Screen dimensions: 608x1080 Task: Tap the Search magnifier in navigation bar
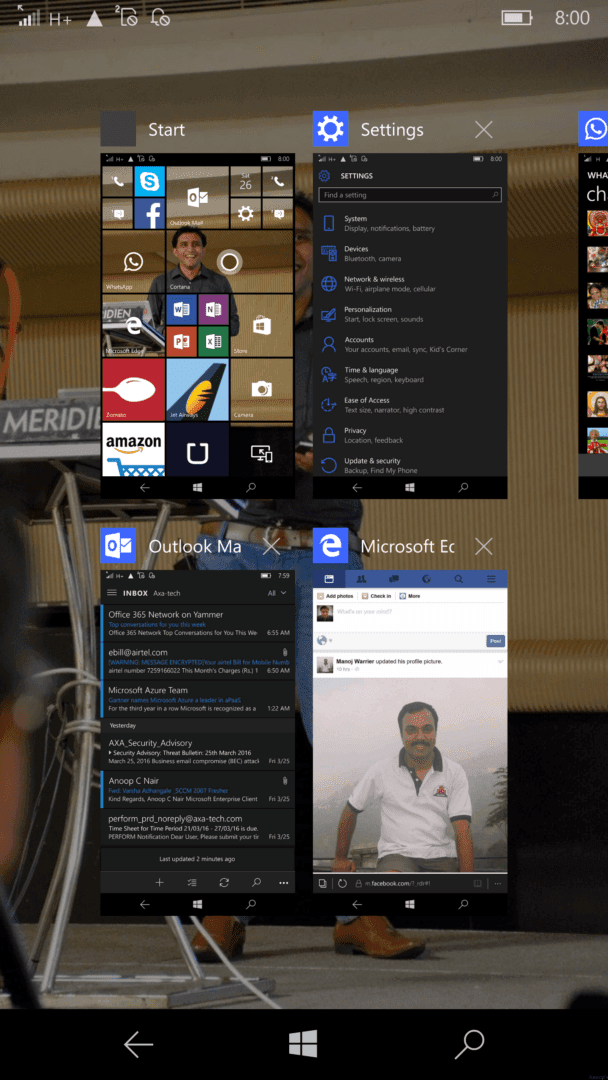coord(470,1044)
